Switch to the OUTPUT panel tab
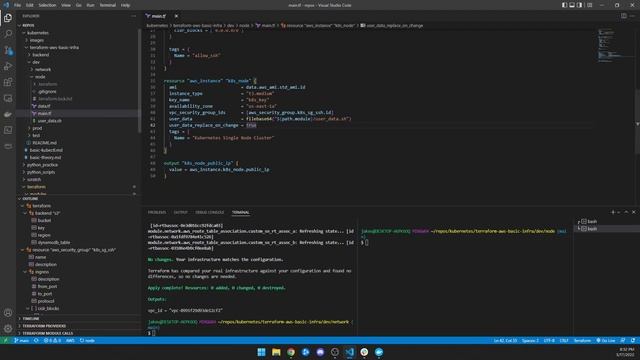640x360 pixels. tap(180, 212)
